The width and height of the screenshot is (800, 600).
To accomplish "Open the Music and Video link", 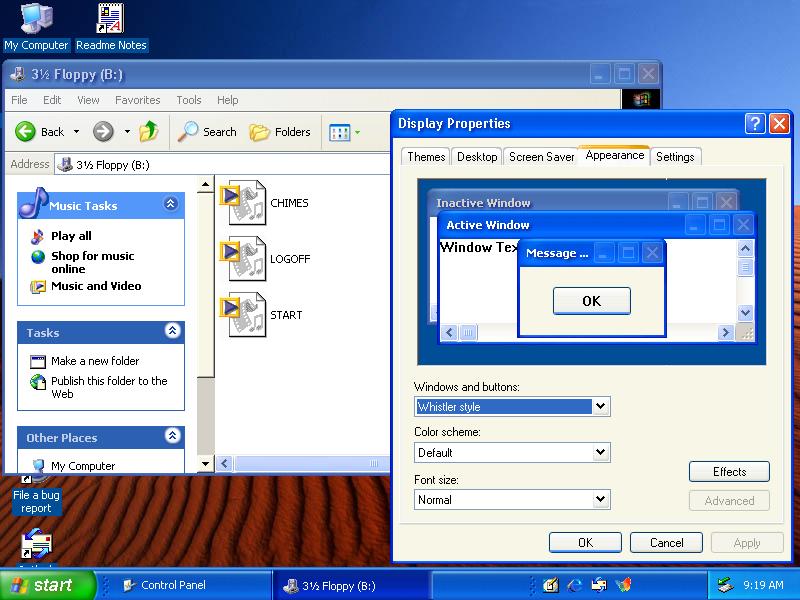I will click(96, 286).
